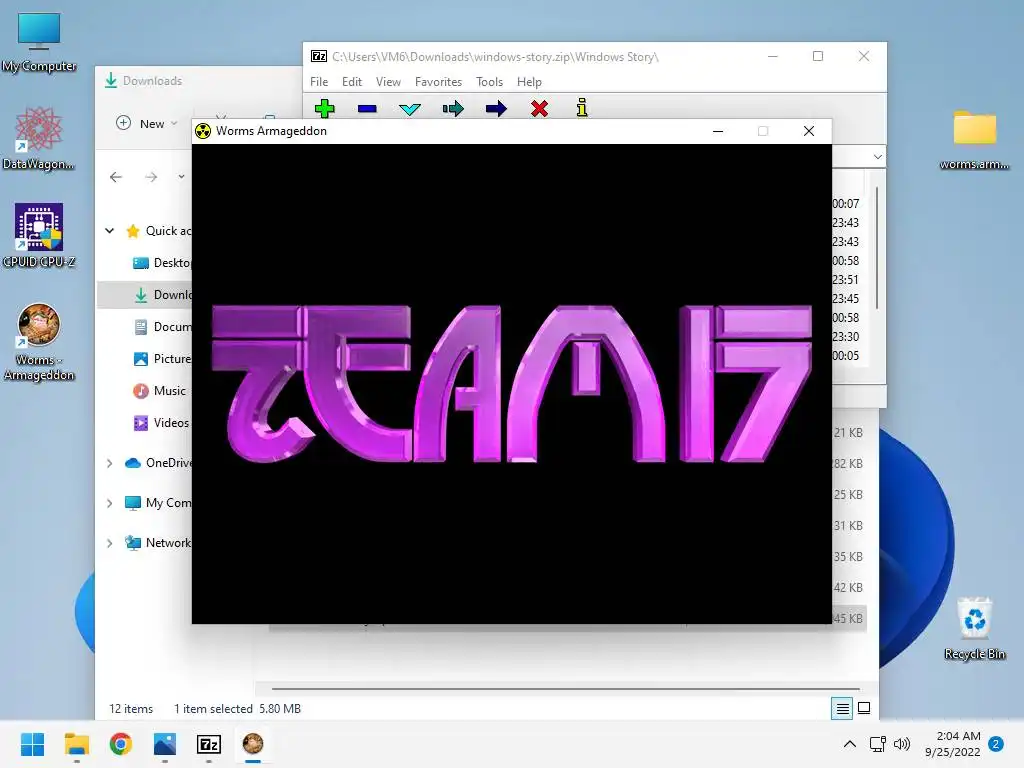
Task: Open Google Chrome from the taskbar
Action: pyautogui.click(x=121, y=744)
